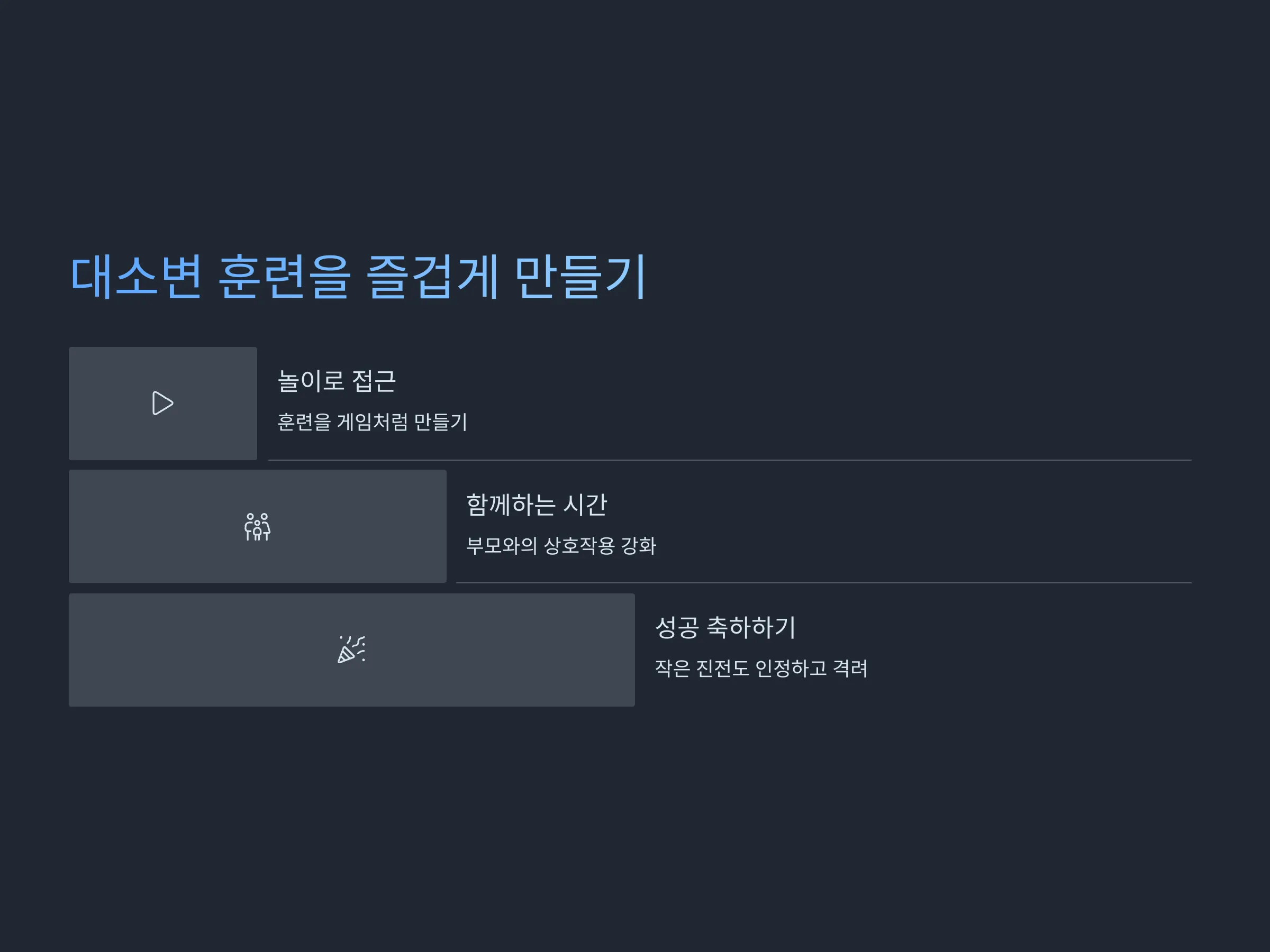Click the text 부모와의 상호작용 강화
This screenshot has width=1270, height=952.
[561, 545]
